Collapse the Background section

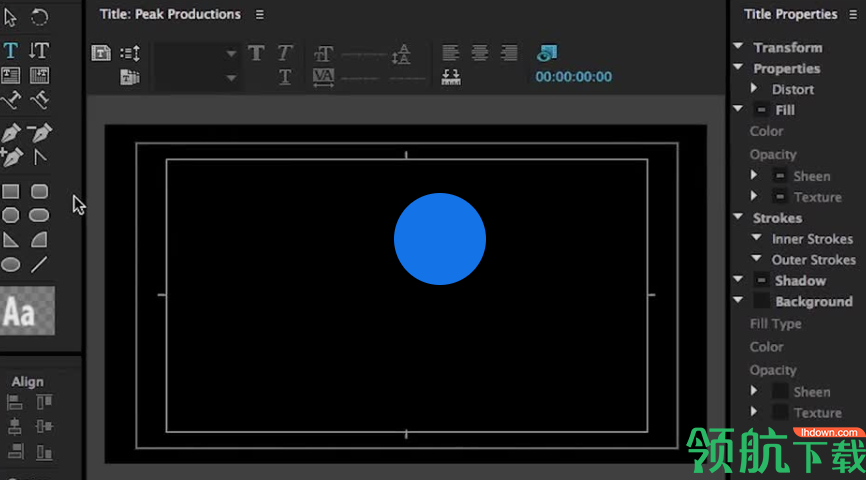[738, 300]
